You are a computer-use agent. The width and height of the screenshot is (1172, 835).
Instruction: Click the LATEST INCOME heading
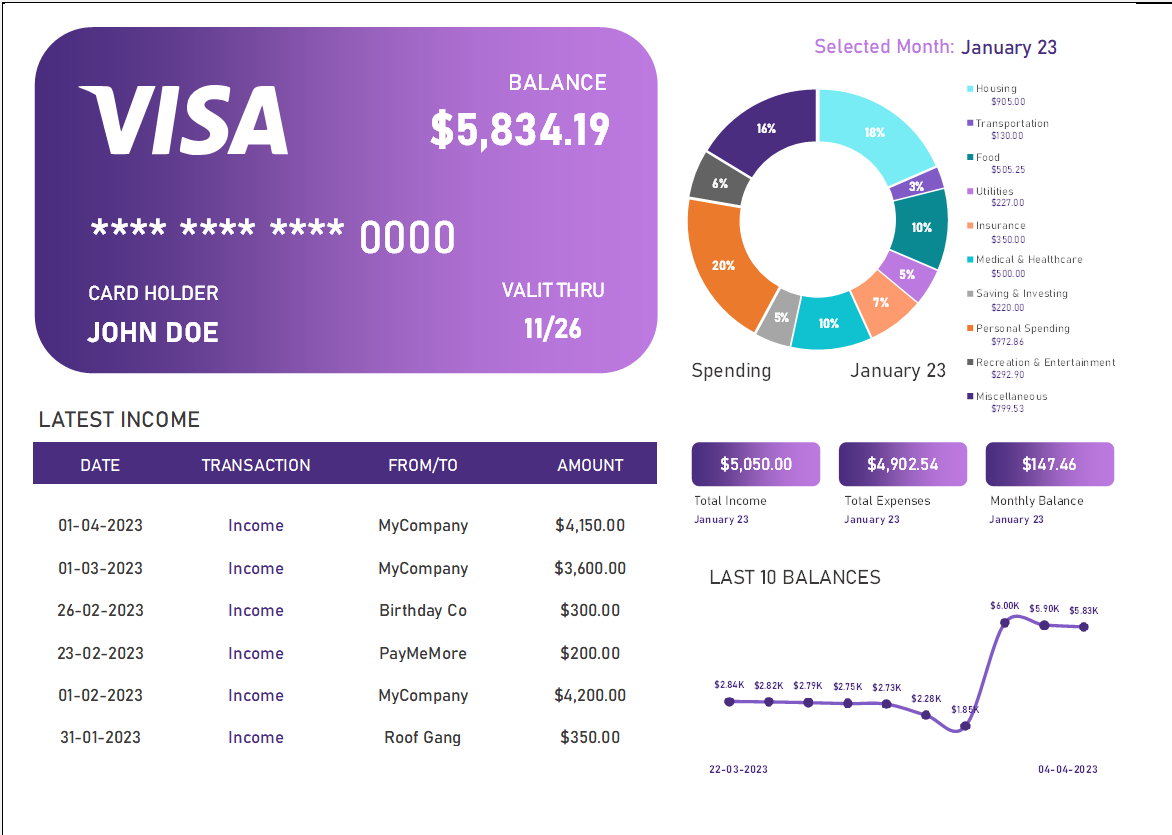pyautogui.click(x=120, y=419)
